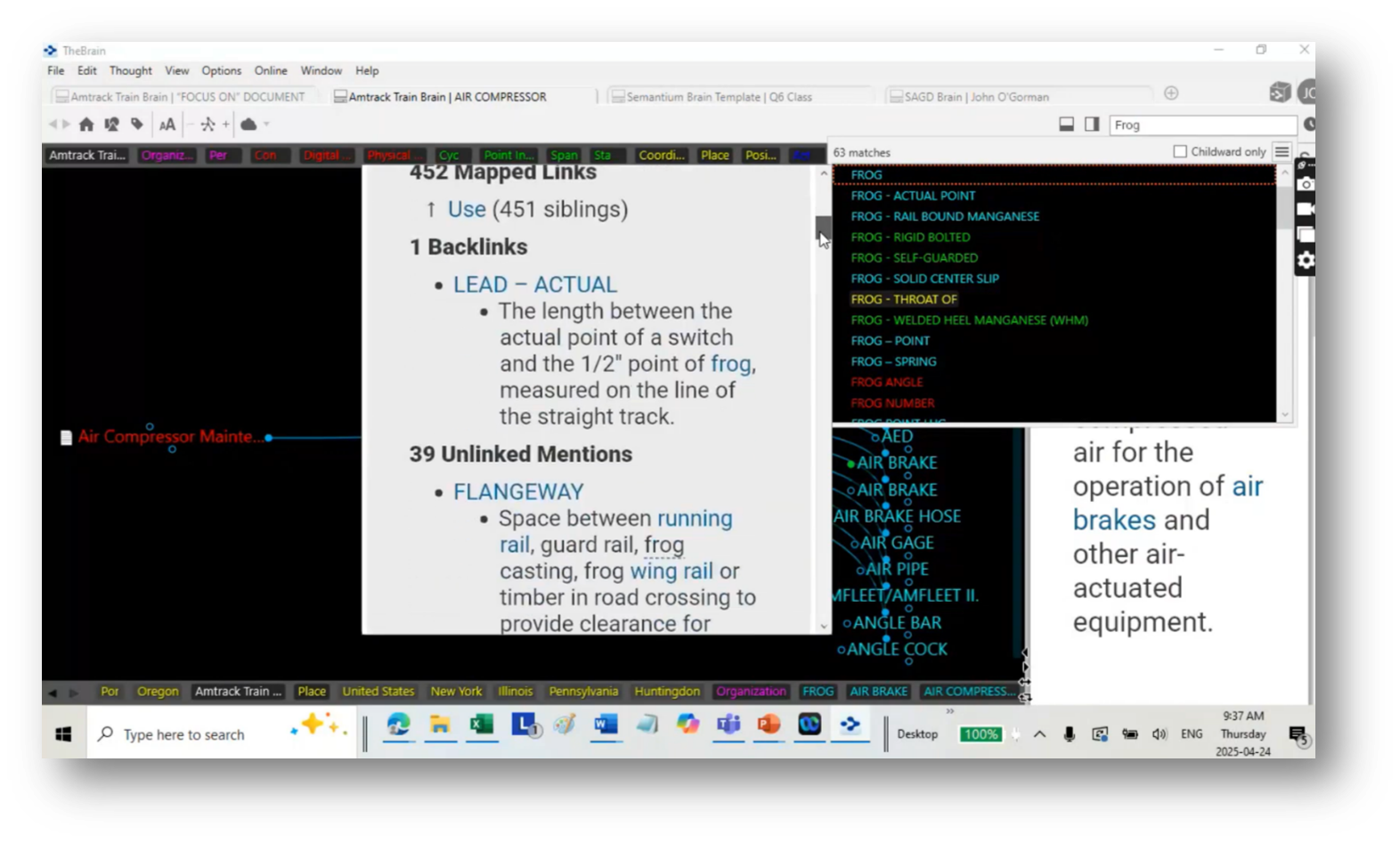Open PowerPoint from taskbar
The image size is (1400, 843).
[x=769, y=725]
